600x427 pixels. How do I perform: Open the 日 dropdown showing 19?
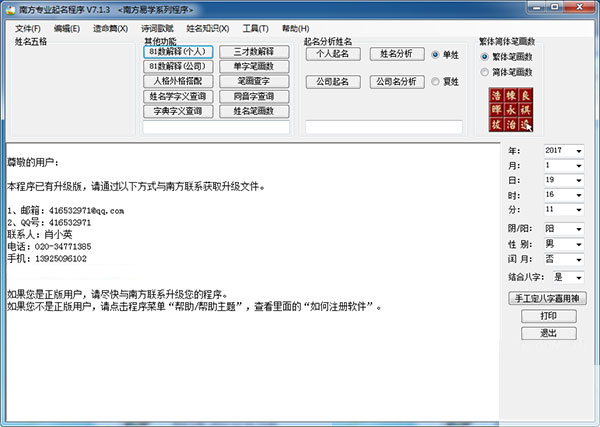564,180
